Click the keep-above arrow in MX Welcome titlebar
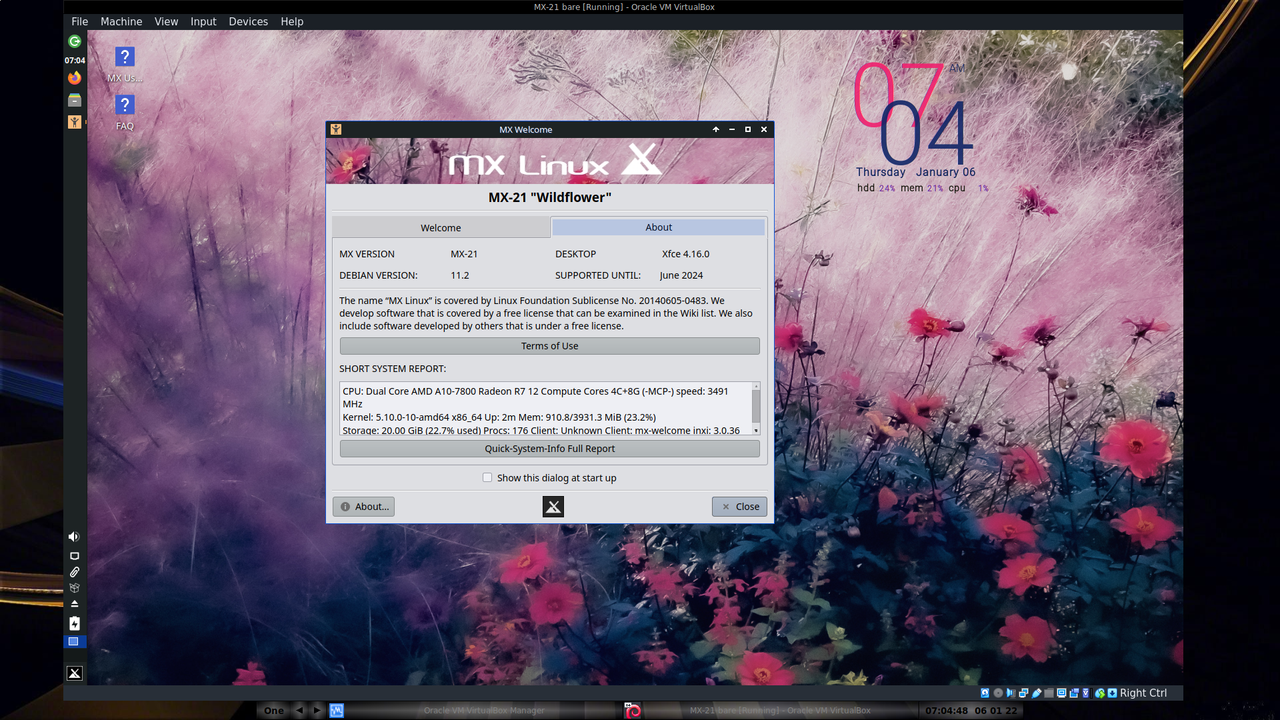Image resolution: width=1280 pixels, height=720 pixels. (716, 129)
